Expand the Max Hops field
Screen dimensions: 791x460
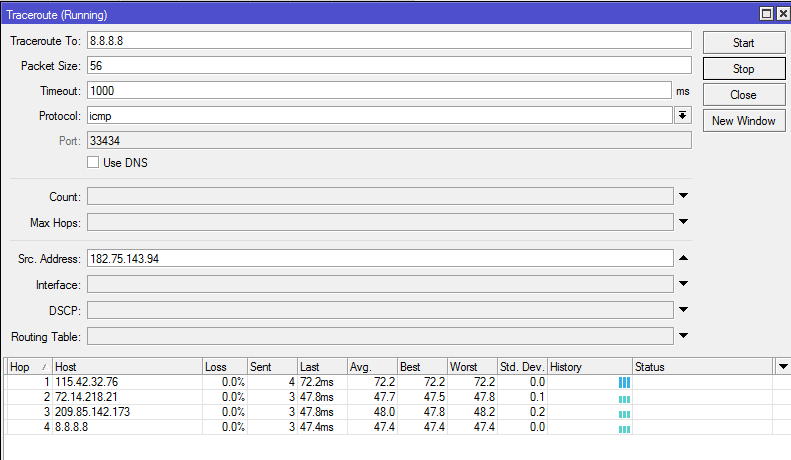pos(684,222)
